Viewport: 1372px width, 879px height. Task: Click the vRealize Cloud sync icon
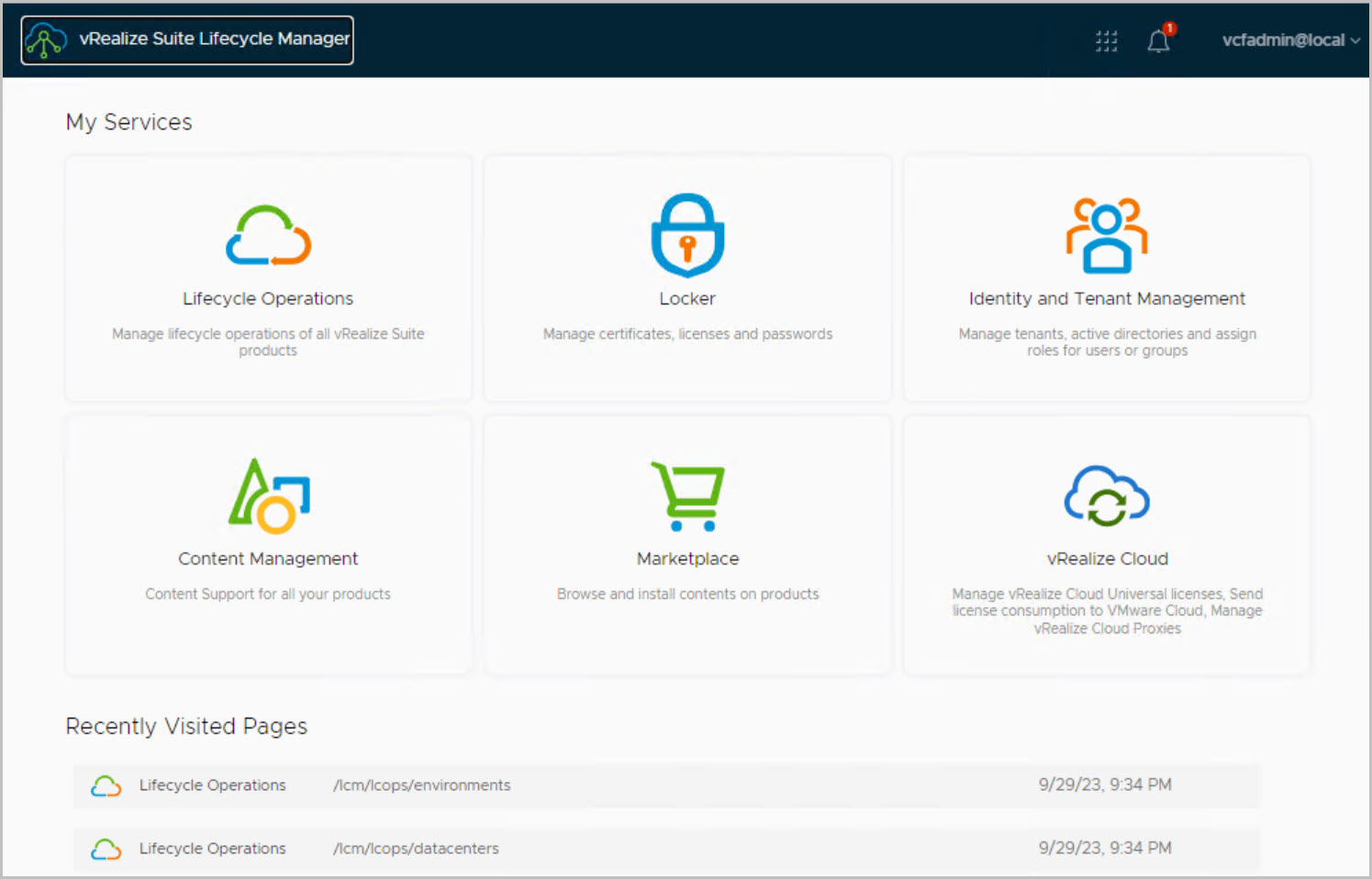coord(1107,495)
